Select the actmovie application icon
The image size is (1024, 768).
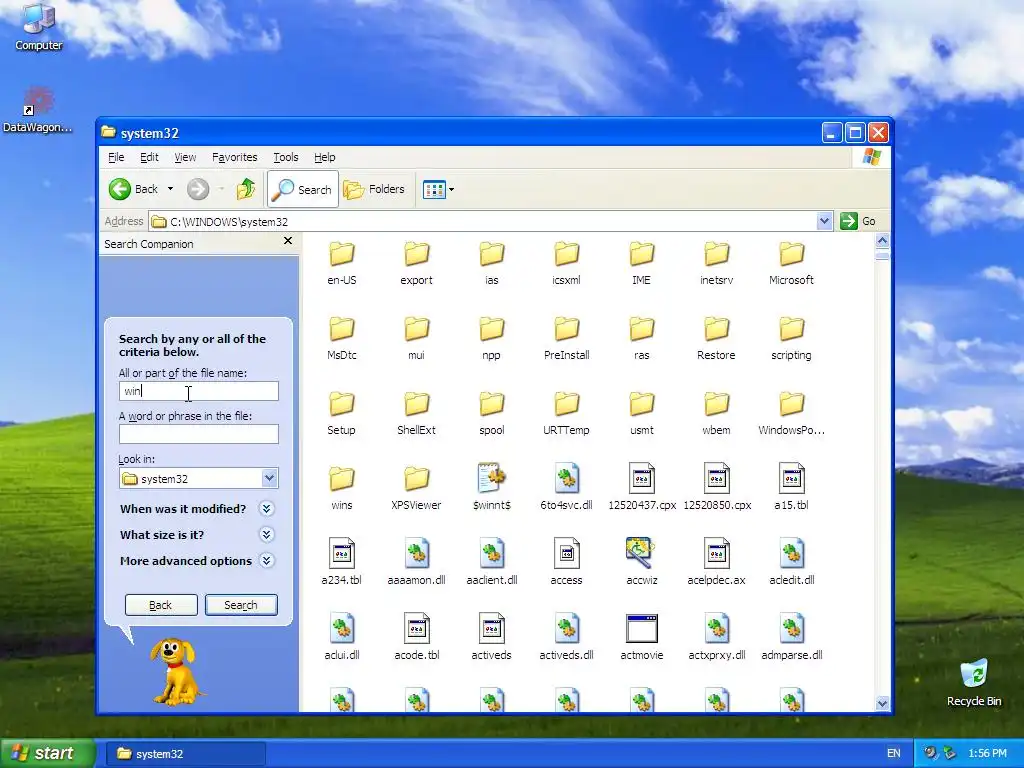coord(642,628)
